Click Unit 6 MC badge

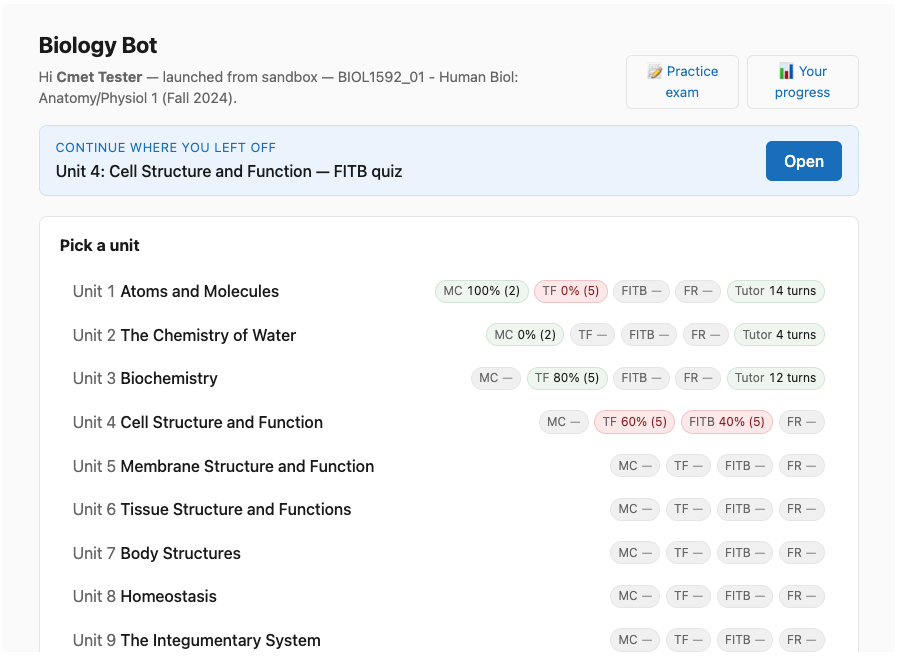point(635,509)
